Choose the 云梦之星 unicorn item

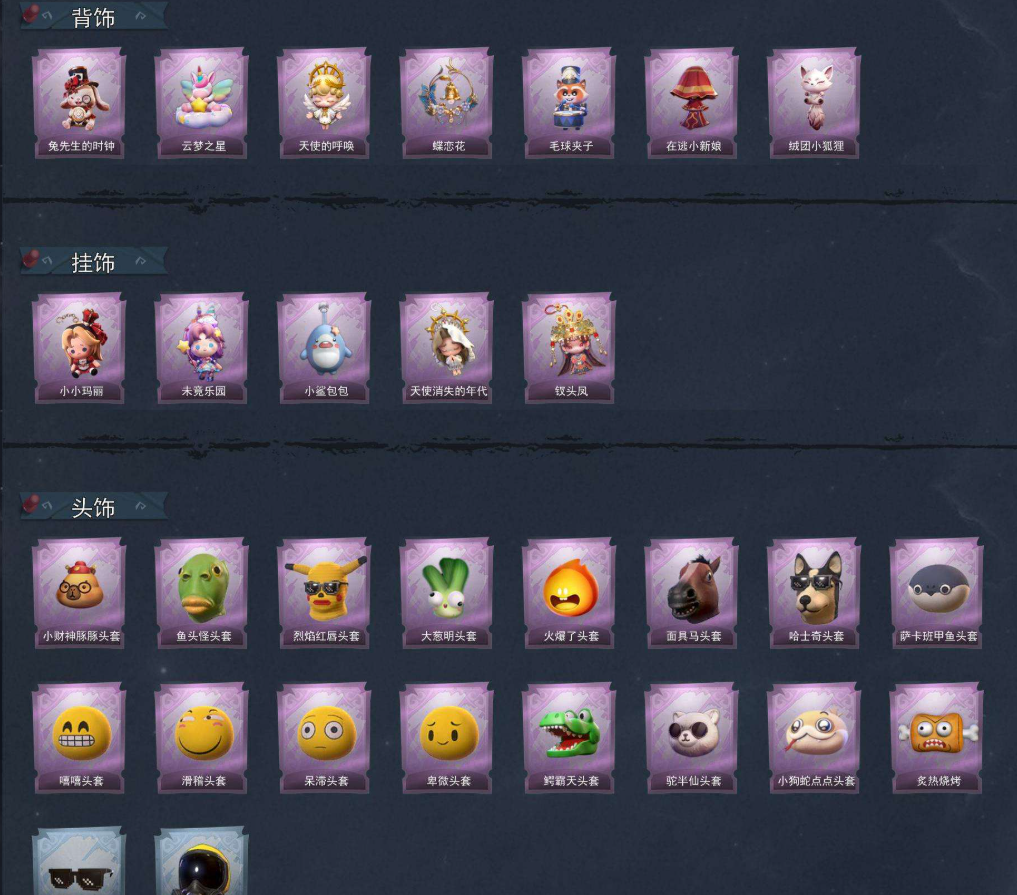[x=202, y=102]
